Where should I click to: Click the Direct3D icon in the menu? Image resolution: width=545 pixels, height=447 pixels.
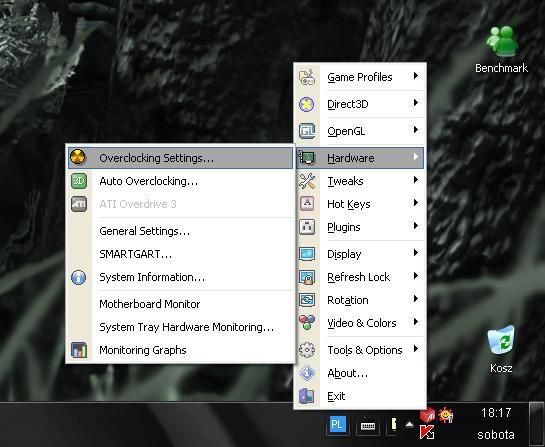(x=307, y=104)
